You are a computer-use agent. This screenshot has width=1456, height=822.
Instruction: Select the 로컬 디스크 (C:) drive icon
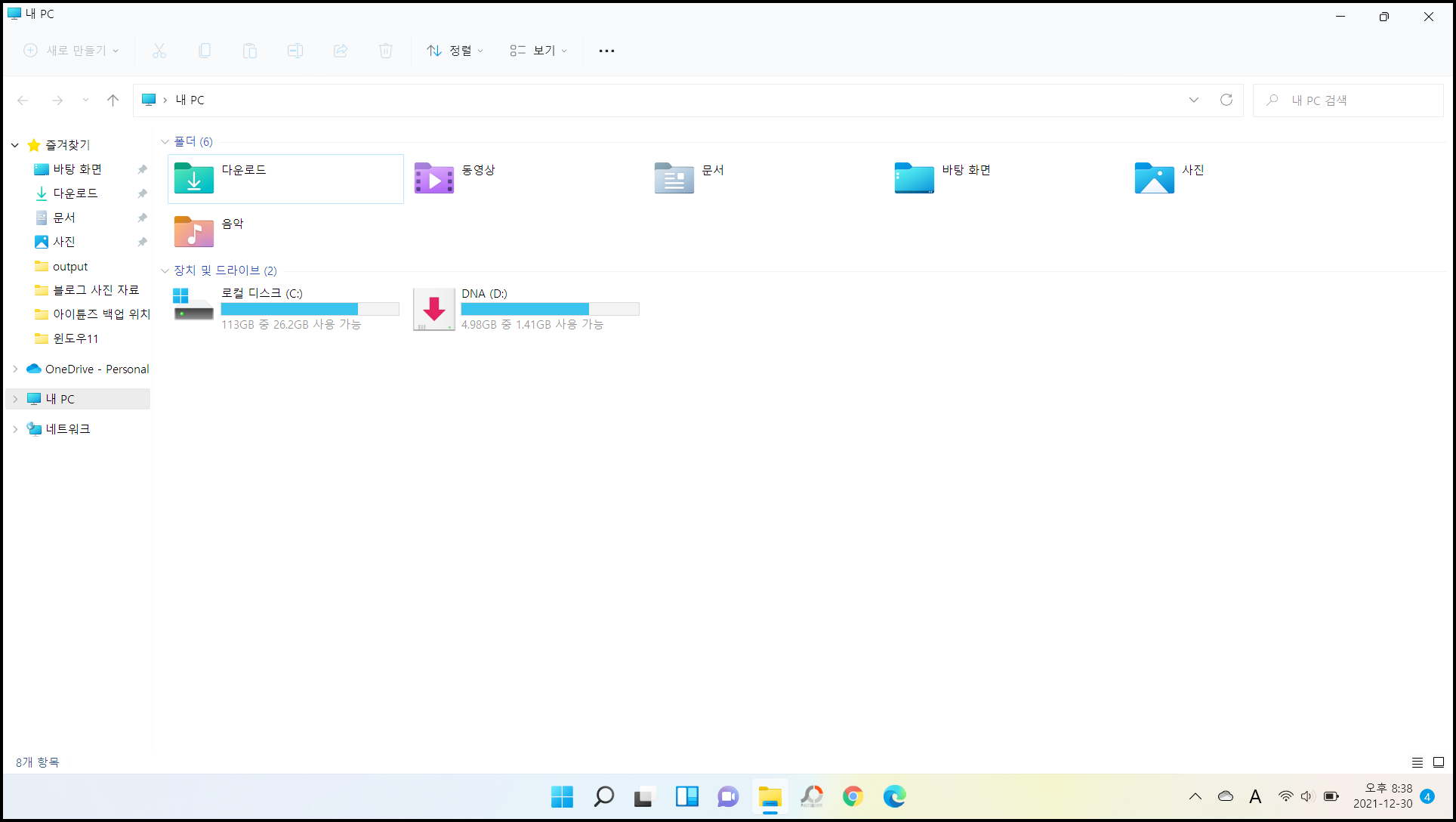coord(193,306)
